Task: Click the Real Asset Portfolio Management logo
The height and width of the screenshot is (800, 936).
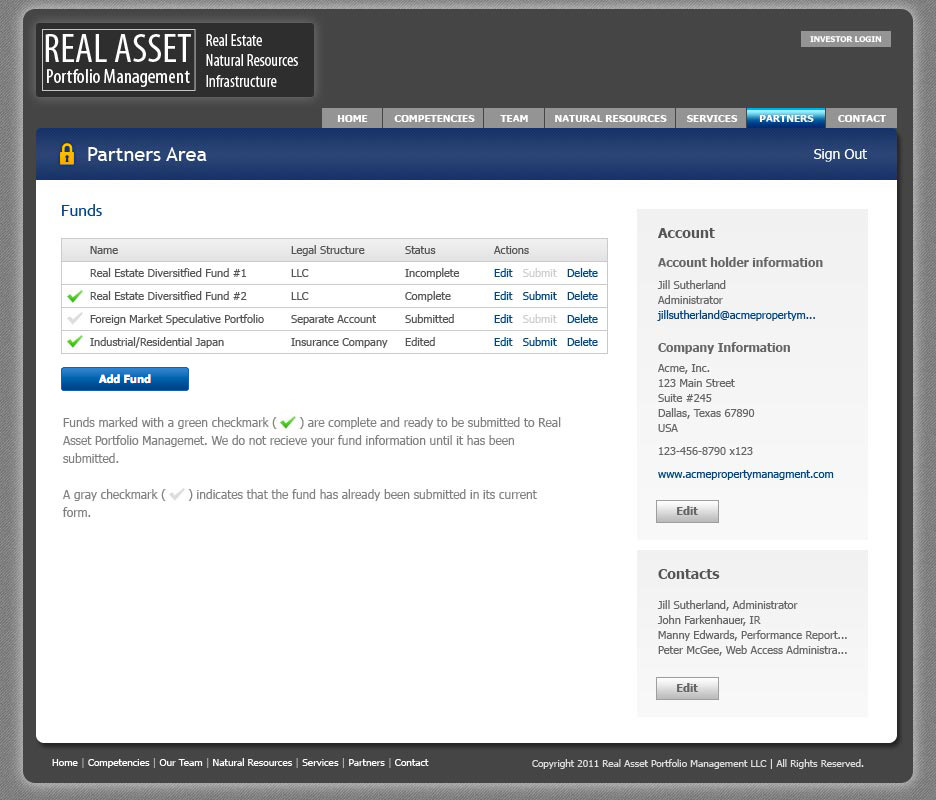Action: pyautogui.click(x=175, y=61)
